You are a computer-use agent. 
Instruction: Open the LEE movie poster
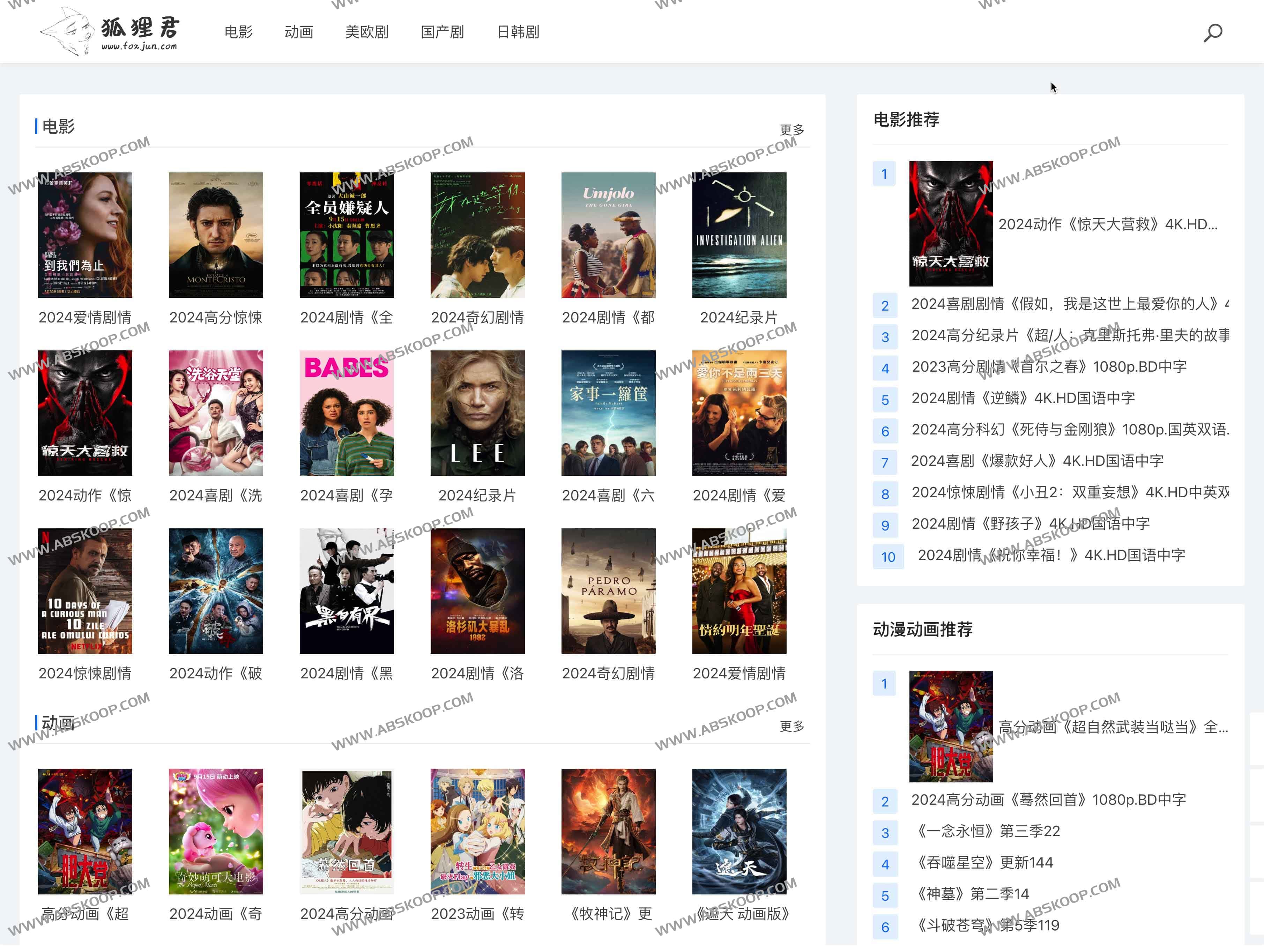477,412
